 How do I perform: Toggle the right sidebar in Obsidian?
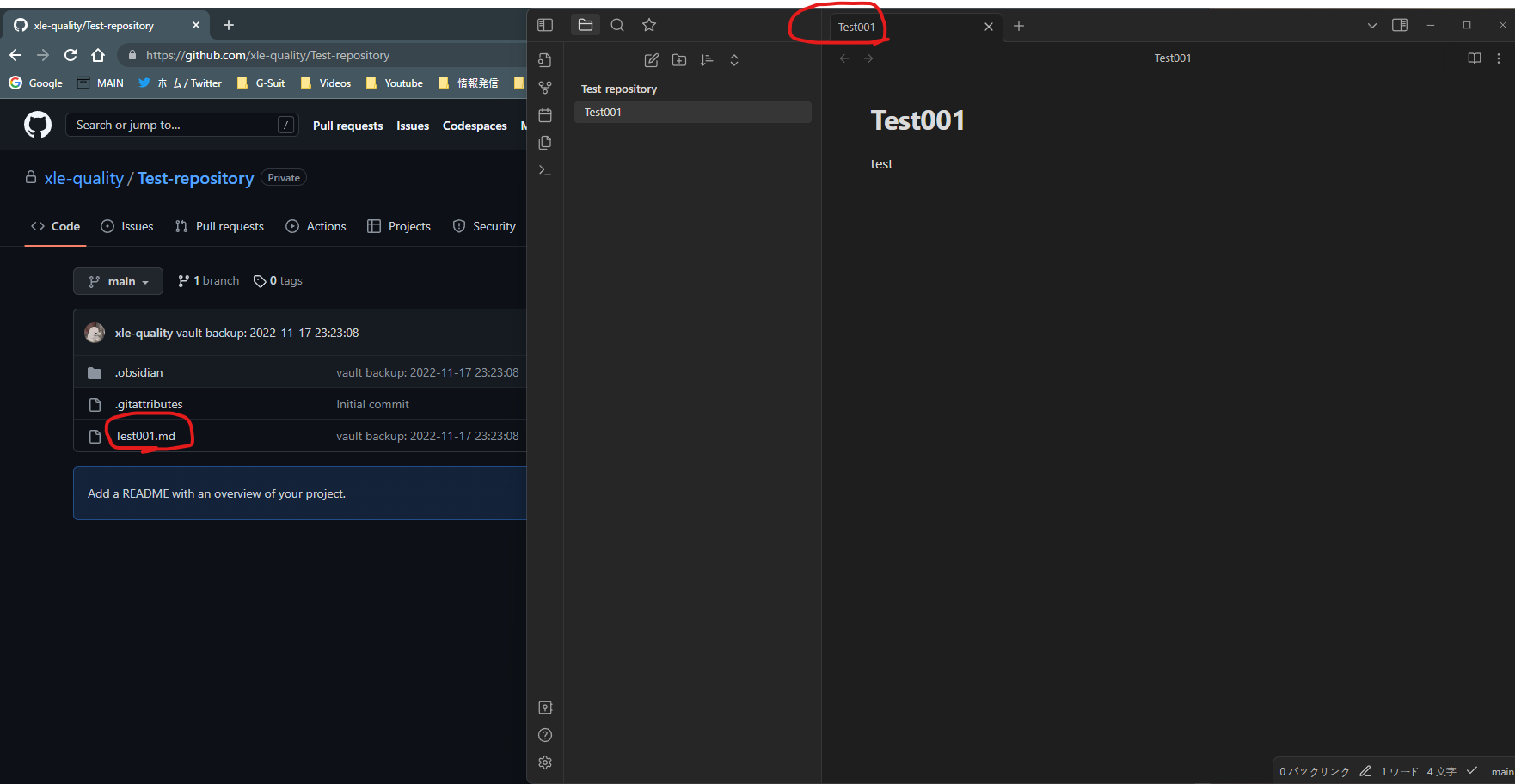coord(1399,25)
